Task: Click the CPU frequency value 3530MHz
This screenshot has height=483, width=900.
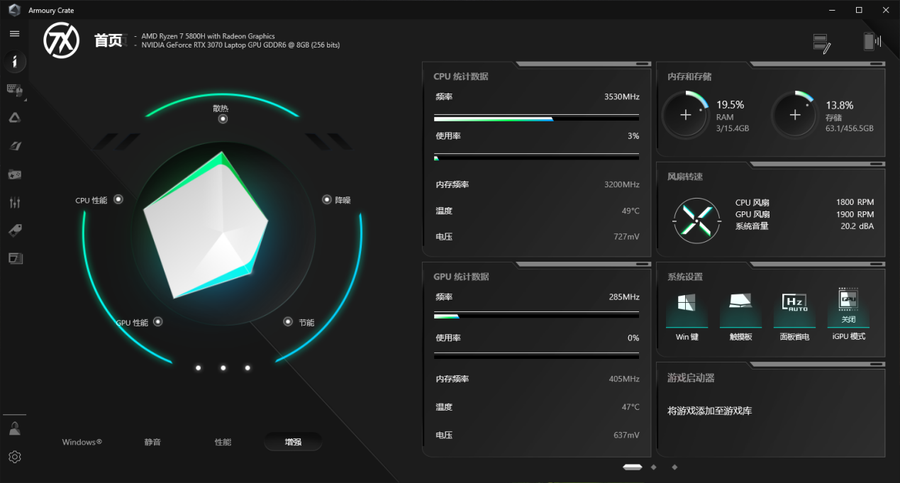Action: [x=622, y=96]
